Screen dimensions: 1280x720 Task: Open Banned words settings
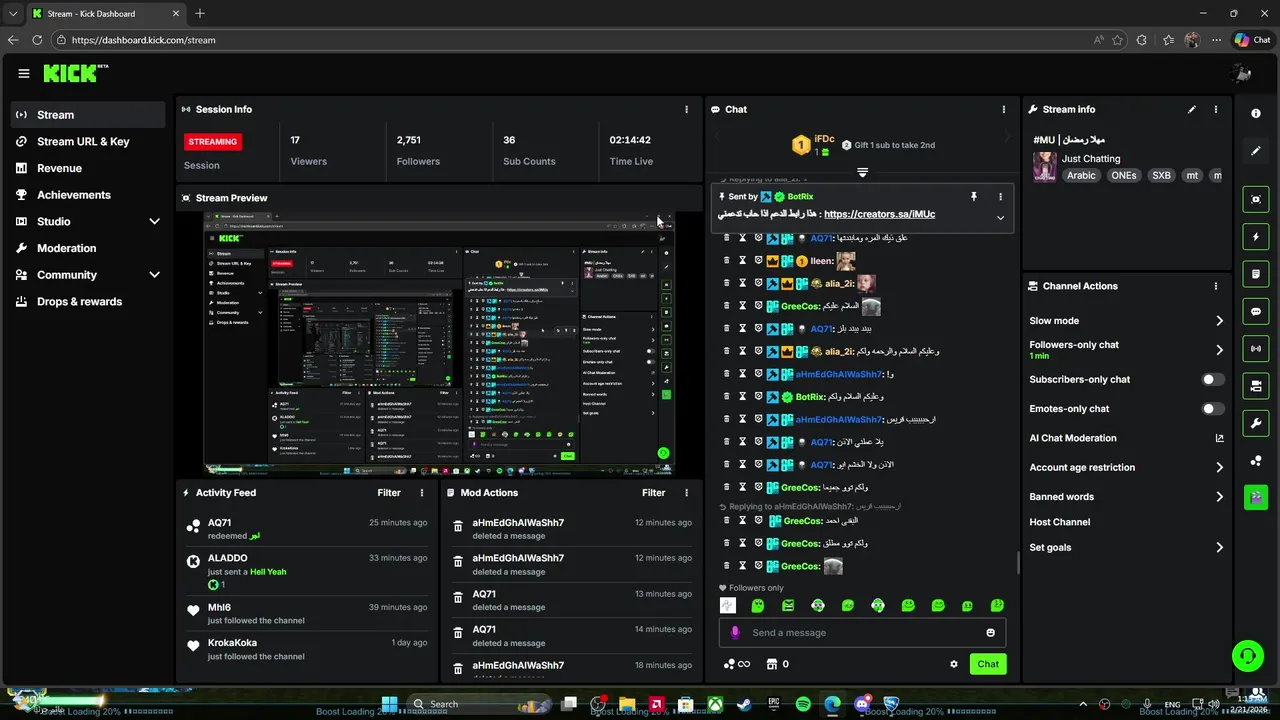click(x=1126, y=496)
